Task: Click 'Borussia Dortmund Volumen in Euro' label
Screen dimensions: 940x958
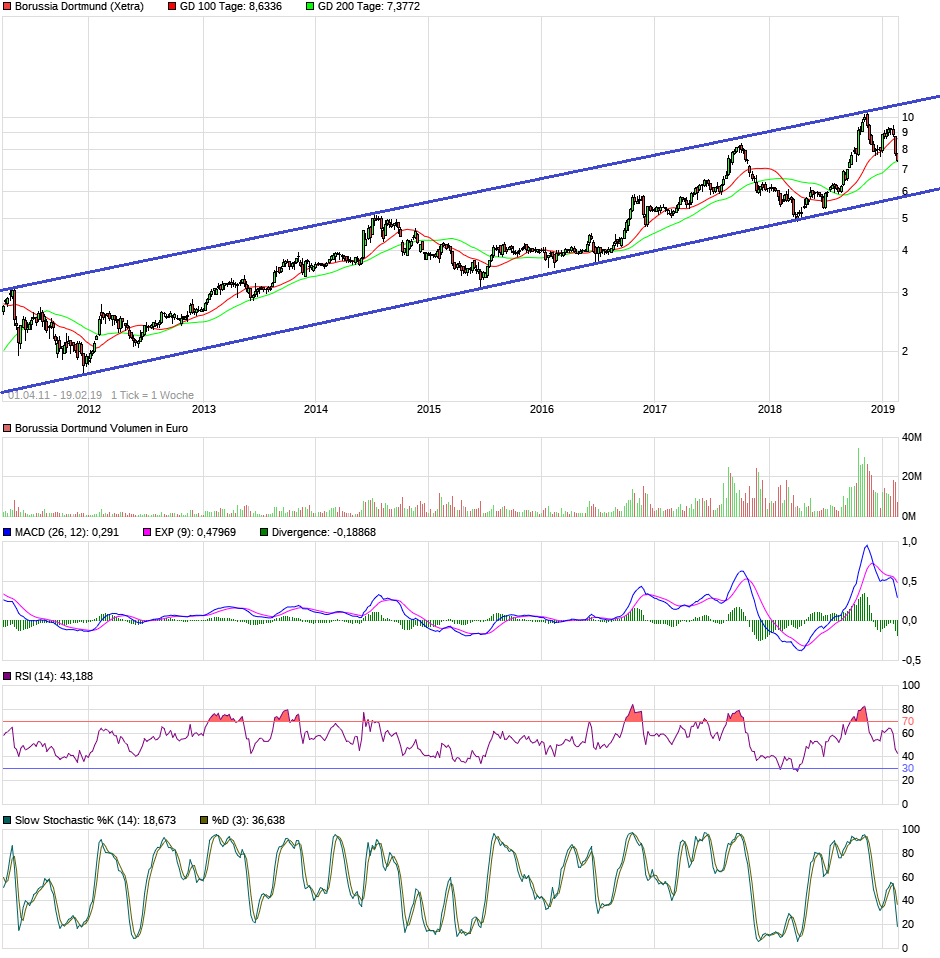Action: [x=101, y=428]
